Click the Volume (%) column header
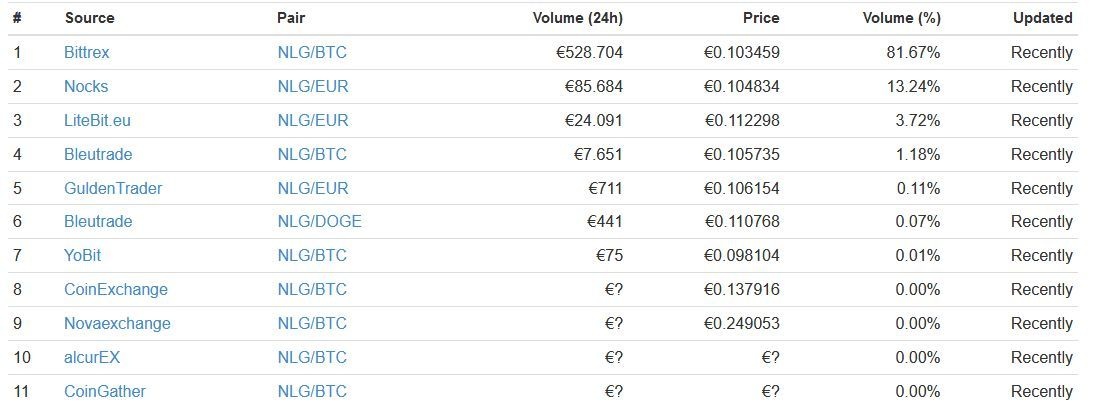1093x415 pixels. click(x=901, y=18)
